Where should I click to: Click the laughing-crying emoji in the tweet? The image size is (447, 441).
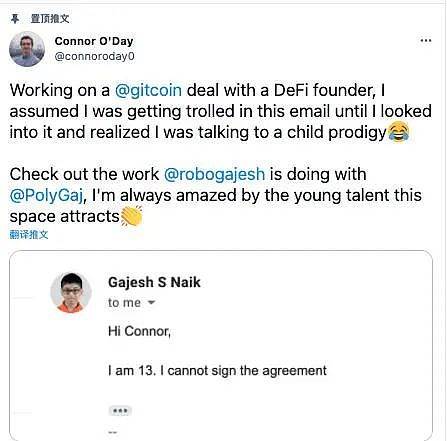pyautogui.click(x=399, y=132)
